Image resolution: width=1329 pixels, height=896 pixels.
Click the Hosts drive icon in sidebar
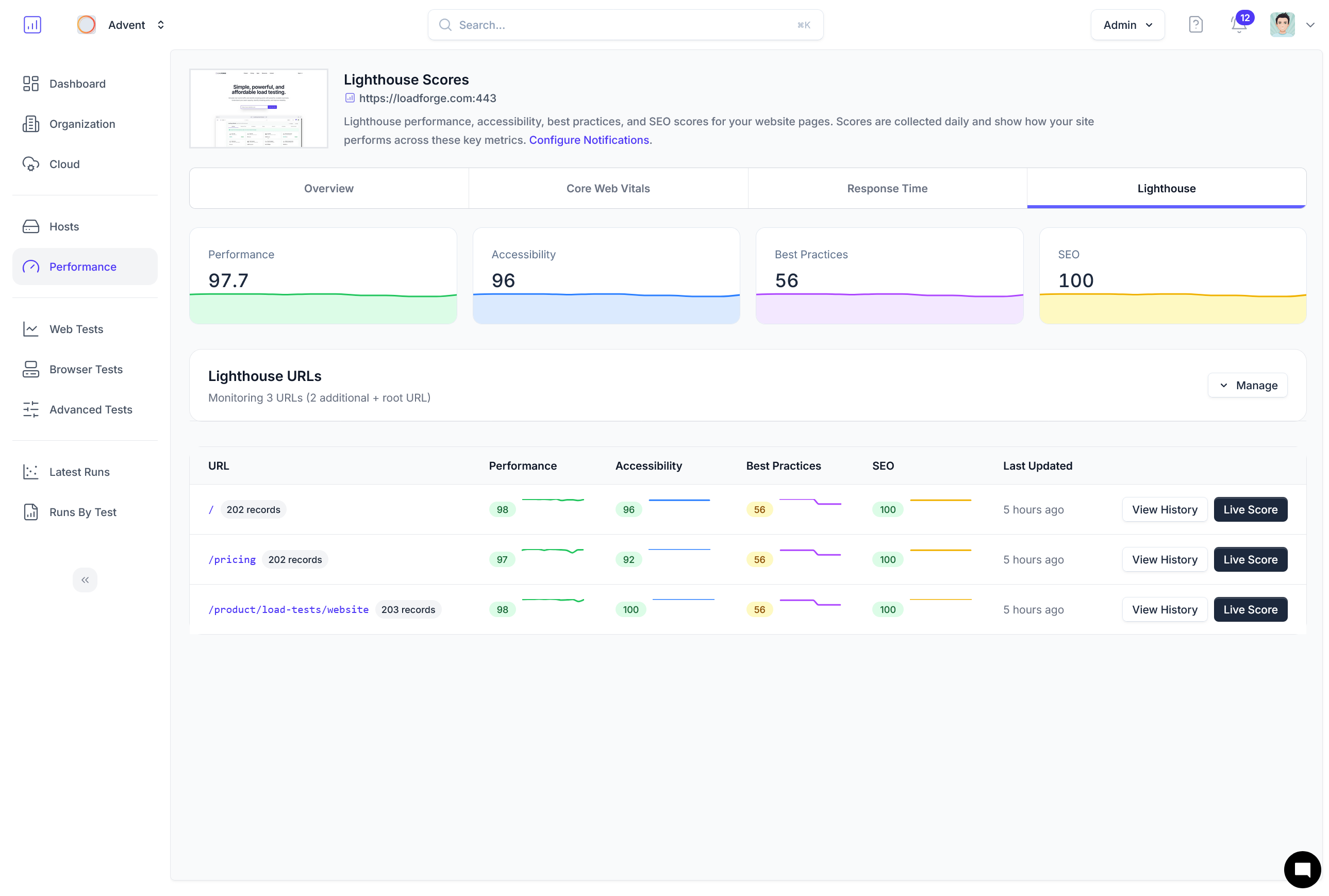(x=31, y=226)
